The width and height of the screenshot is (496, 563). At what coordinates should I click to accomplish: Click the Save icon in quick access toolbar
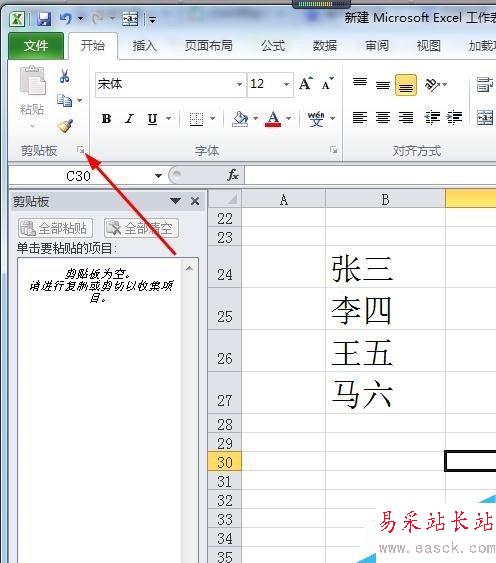pos(43,19)
